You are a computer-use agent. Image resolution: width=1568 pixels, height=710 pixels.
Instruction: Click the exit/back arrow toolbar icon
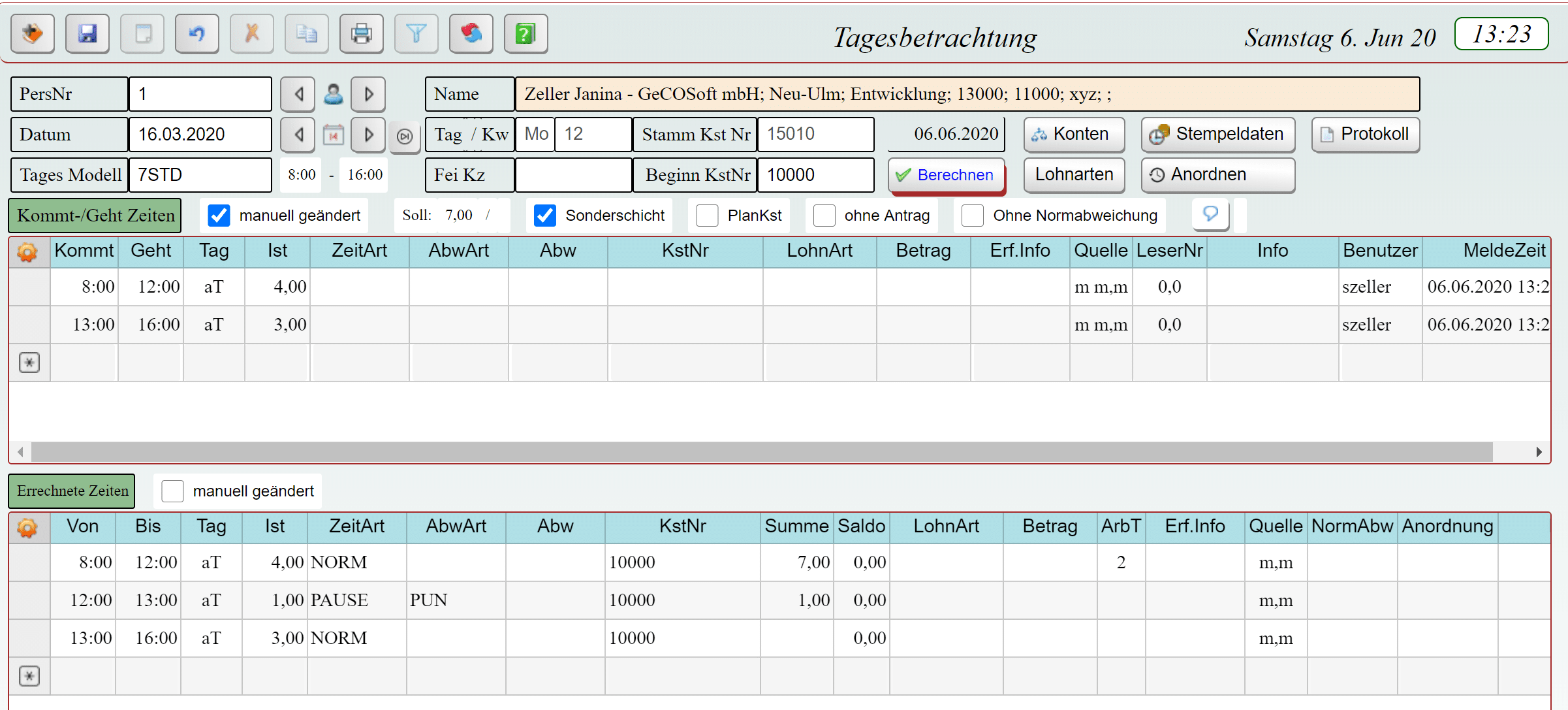[33, 34]
